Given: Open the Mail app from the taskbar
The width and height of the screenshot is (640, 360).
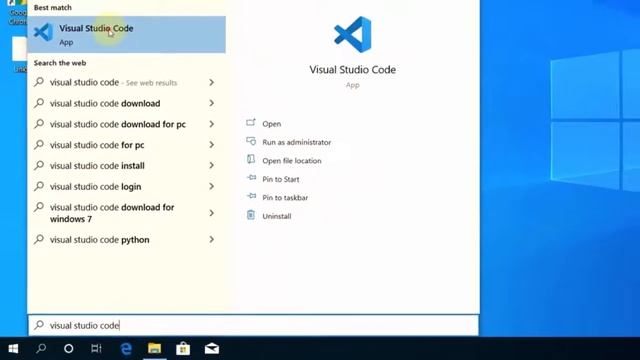Looking at the screenshot, I should (212, 349).
